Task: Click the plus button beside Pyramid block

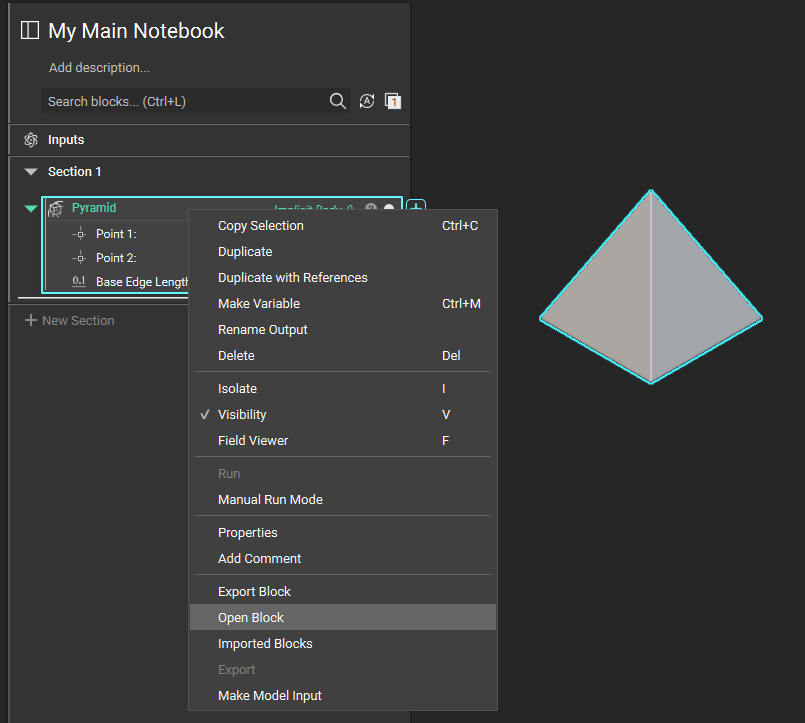Action: pyautogui.click(x=416, y=206)
